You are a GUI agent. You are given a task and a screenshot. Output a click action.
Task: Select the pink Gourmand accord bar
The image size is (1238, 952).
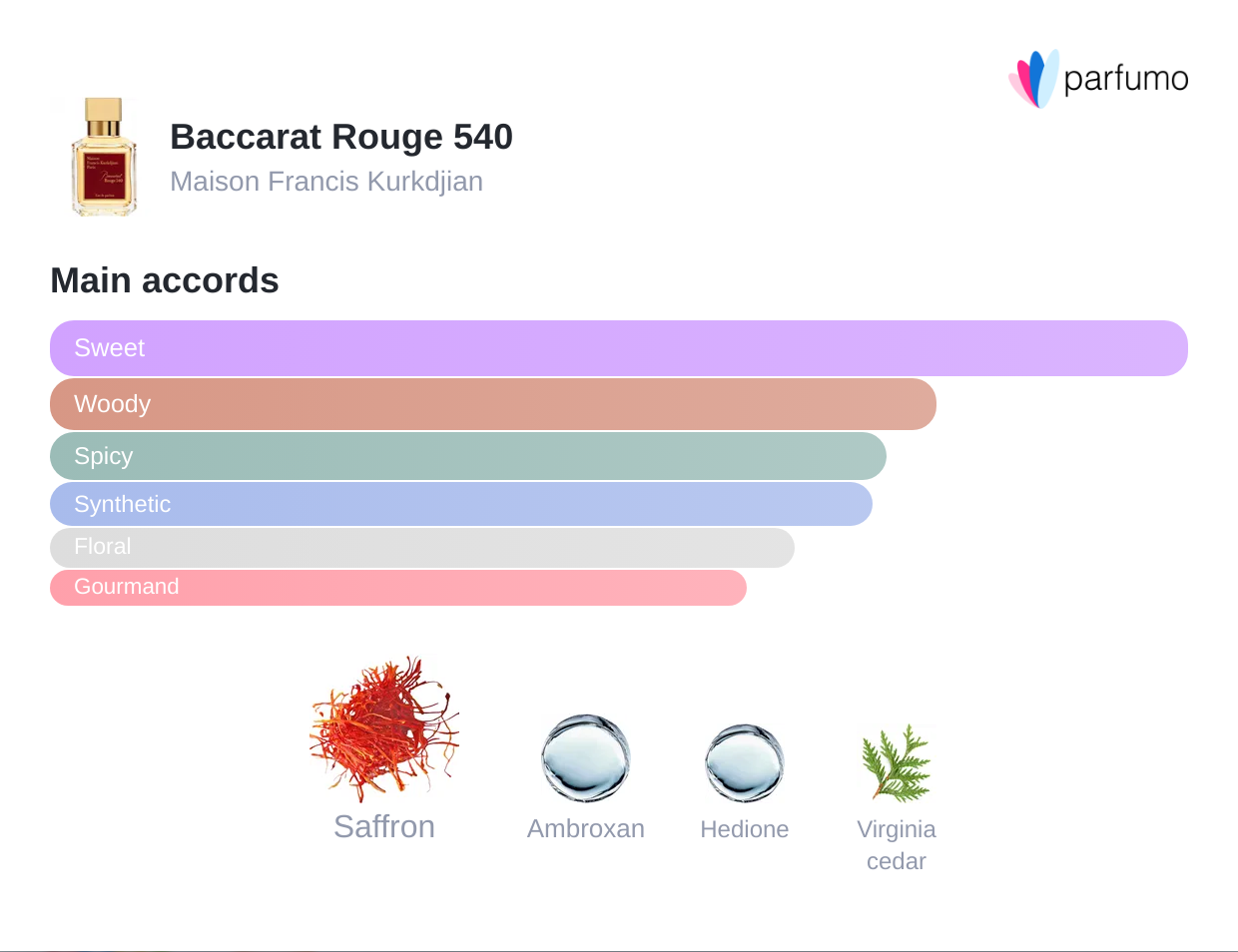click(x=398, y=587)
